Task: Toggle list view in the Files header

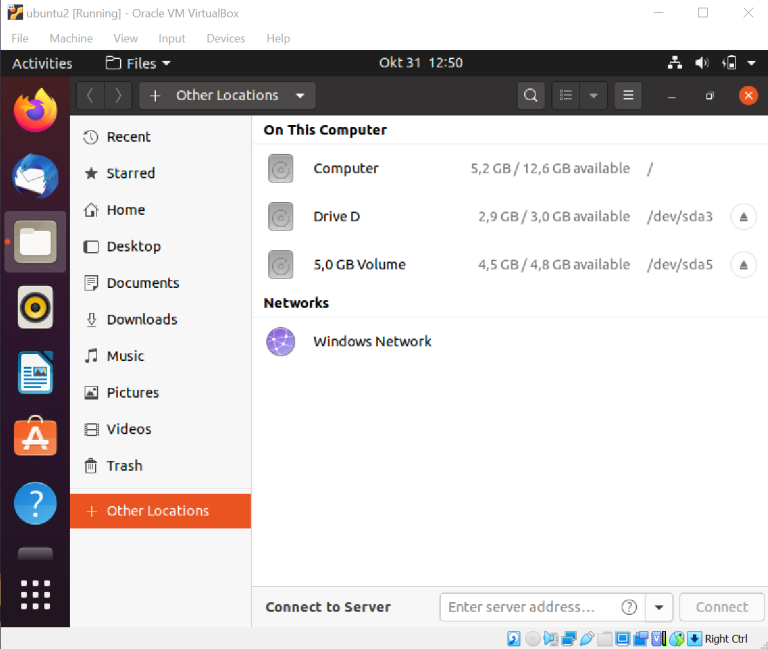Action: (x=567, y=95)
